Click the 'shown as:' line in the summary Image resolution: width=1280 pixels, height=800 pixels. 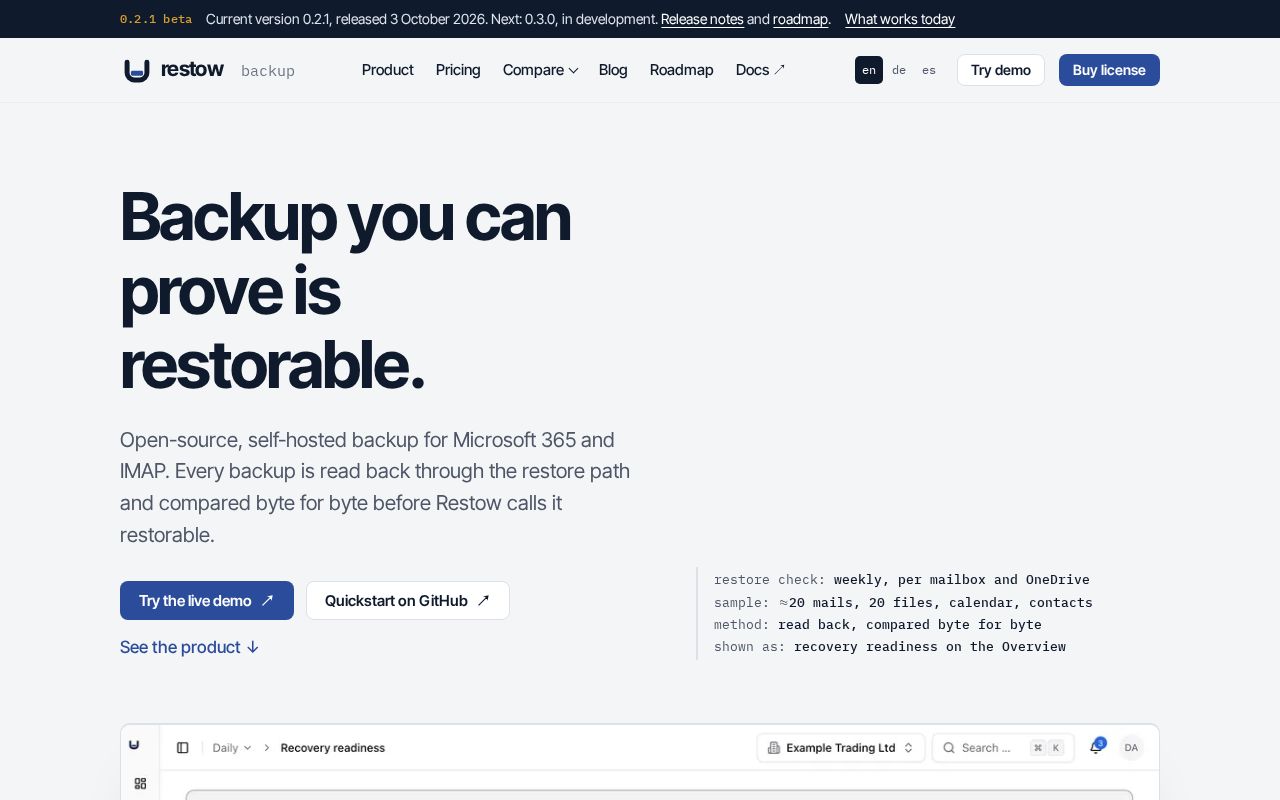click(890, 647)
